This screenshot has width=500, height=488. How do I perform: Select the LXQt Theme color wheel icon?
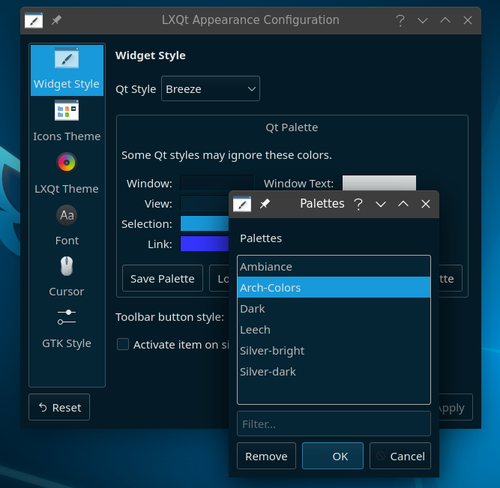[x=67, y=162]
